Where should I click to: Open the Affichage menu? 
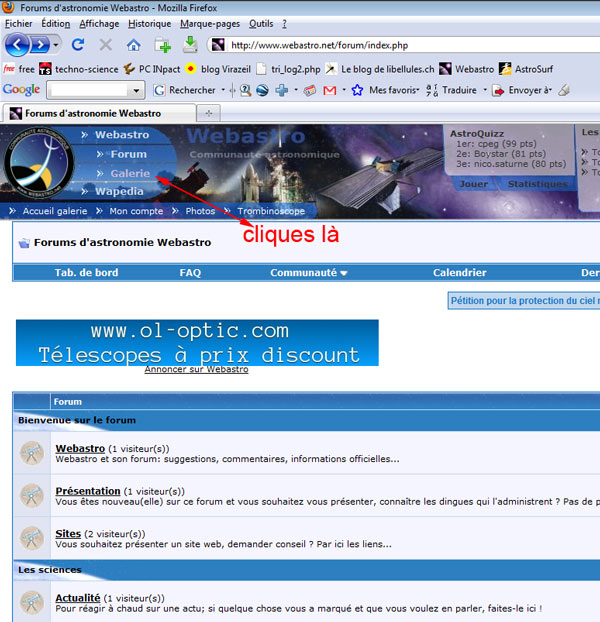point(99,24)
